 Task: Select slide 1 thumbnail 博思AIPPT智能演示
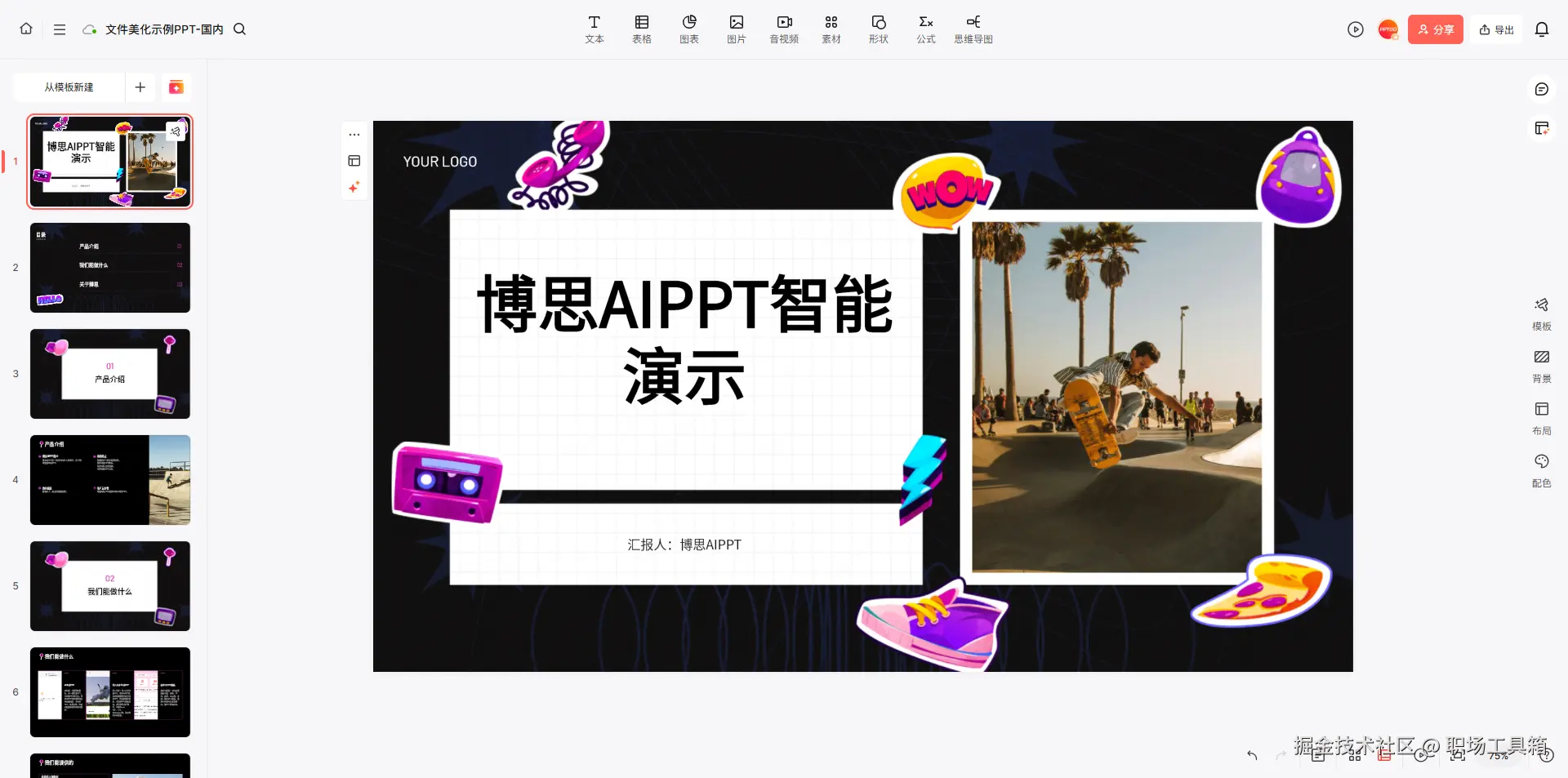coord(110,162)
